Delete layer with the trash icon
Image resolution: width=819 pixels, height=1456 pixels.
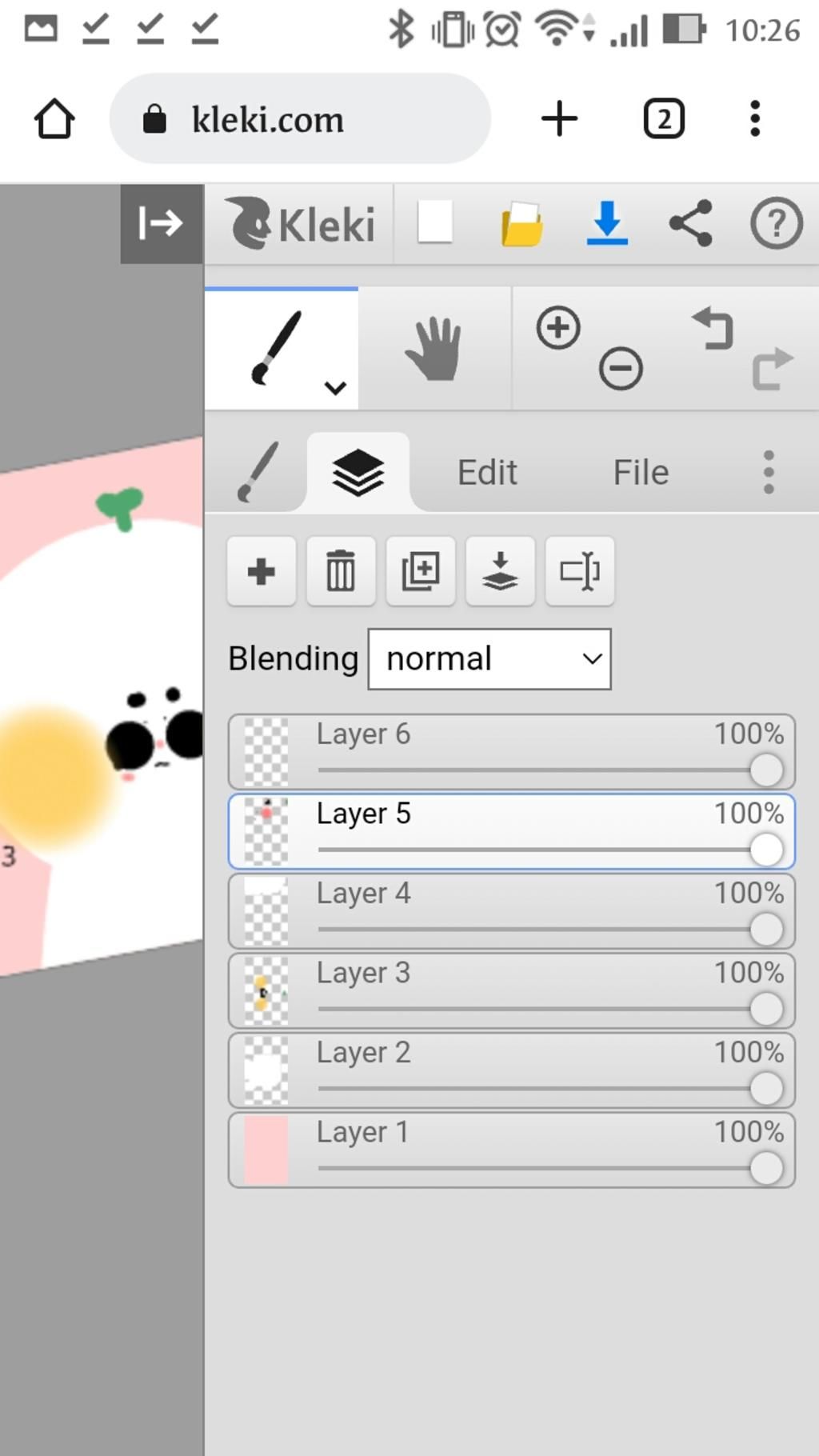tap(341, 571)
